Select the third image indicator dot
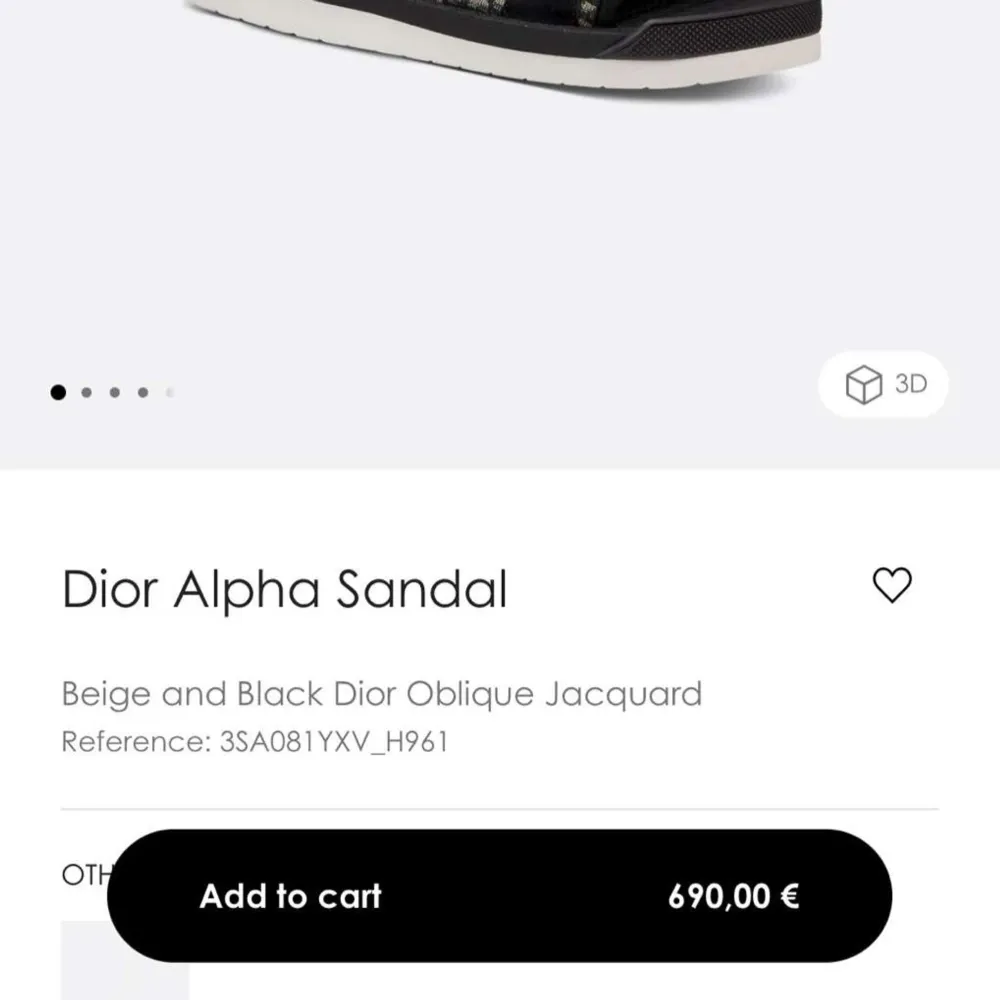 coord(113,392)
